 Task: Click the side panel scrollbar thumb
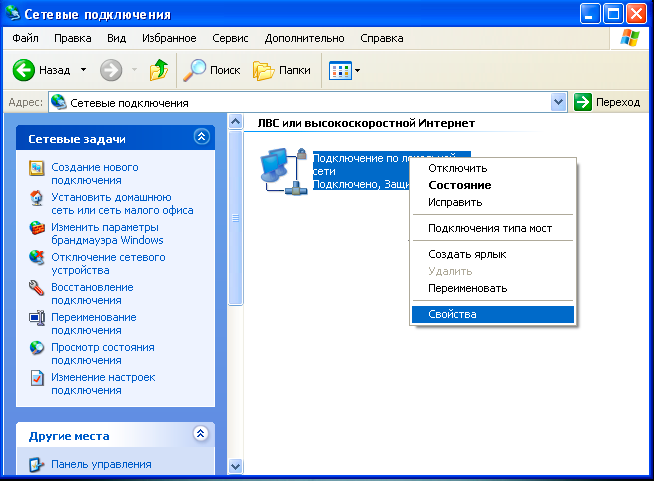pos(236,218)
